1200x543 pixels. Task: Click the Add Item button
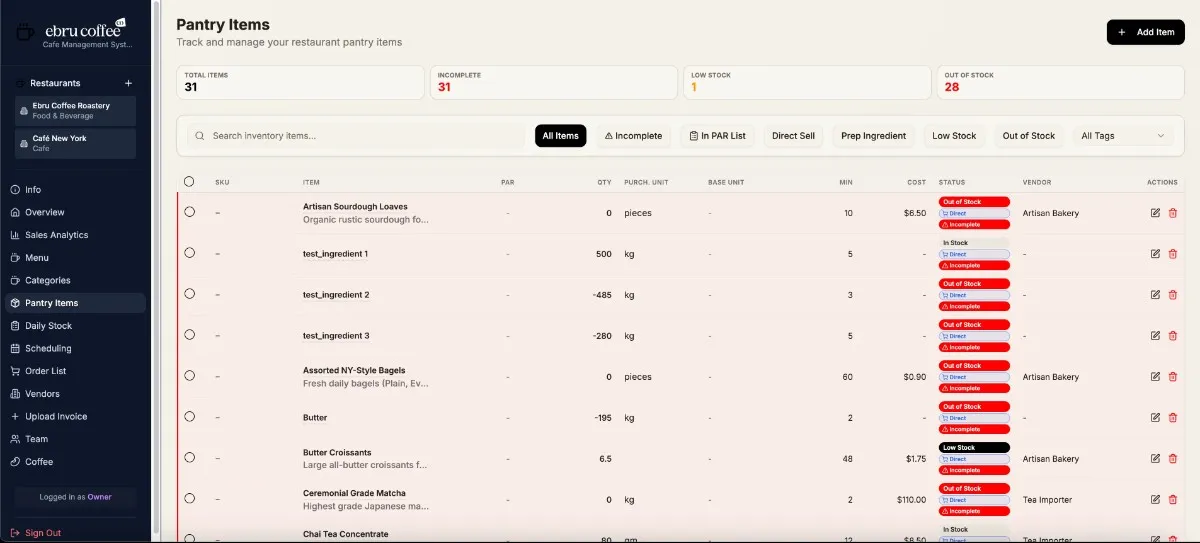coord(1145,32)
